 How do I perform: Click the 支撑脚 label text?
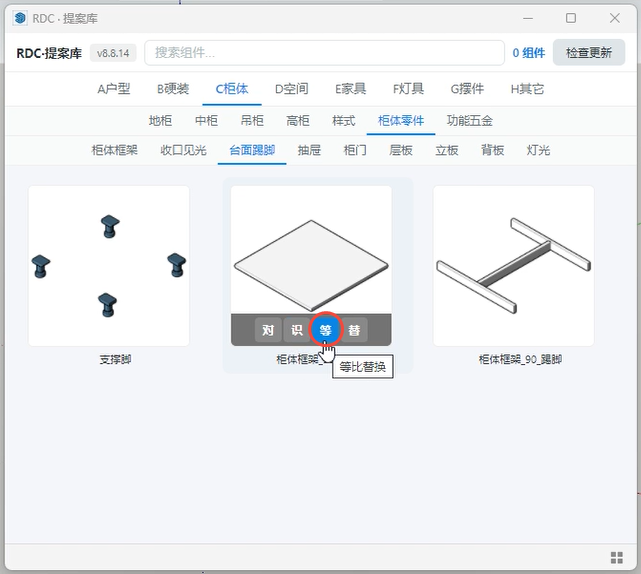tap(115, 359)
